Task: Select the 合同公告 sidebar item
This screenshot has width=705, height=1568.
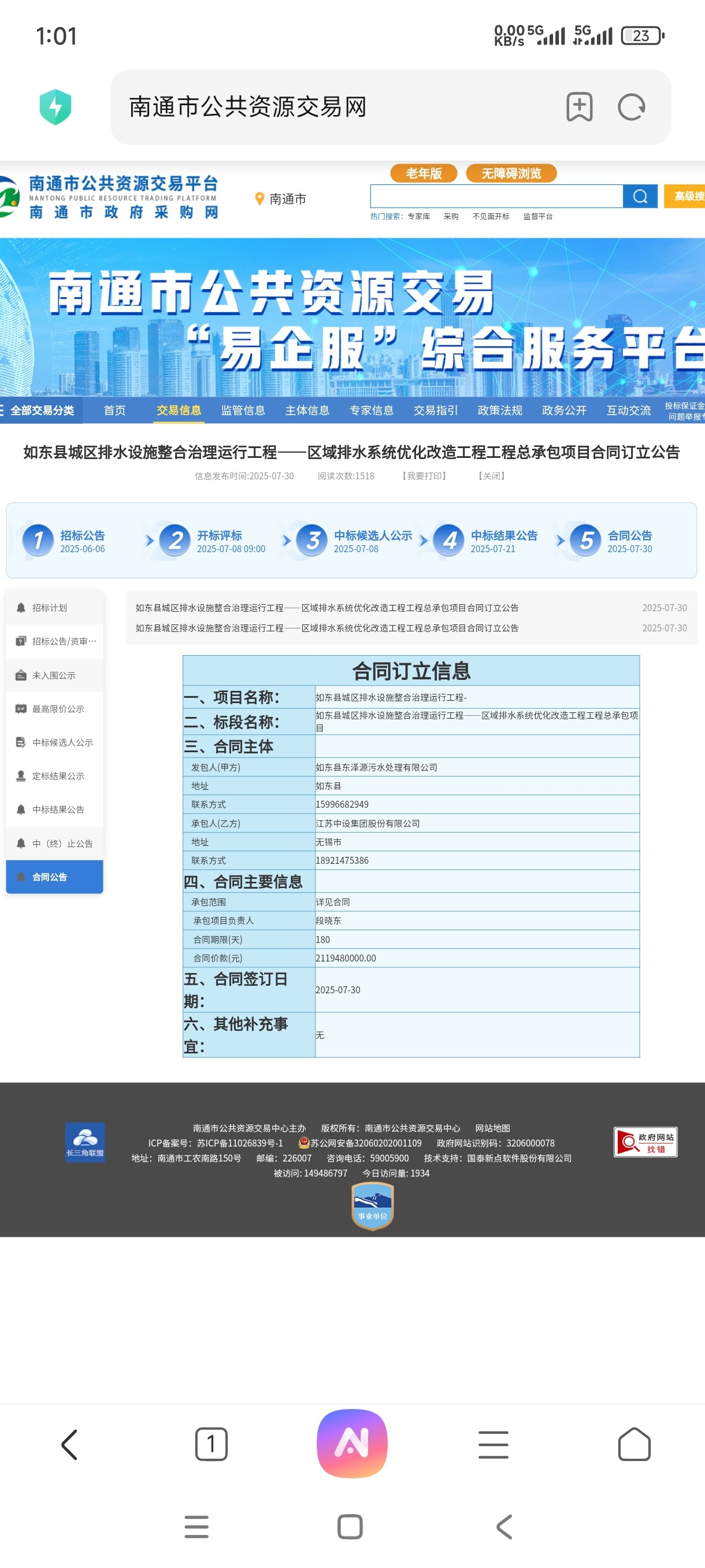Action: [54, 877]
